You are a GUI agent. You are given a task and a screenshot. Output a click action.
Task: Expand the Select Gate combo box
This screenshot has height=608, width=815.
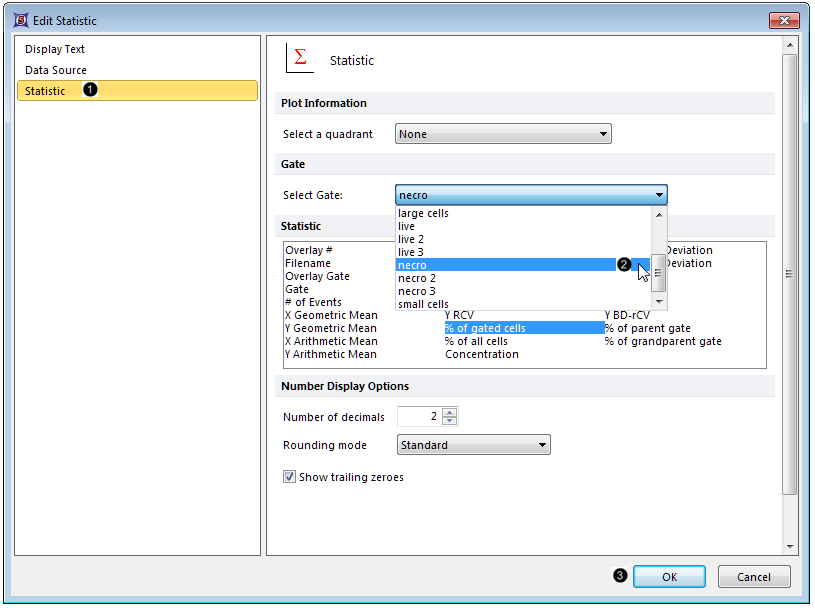pos(658,195)
